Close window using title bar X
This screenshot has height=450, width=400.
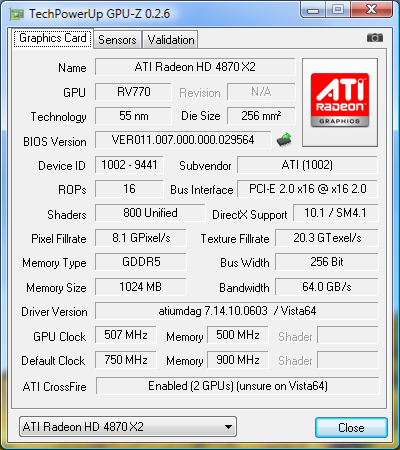pos(371,10)
